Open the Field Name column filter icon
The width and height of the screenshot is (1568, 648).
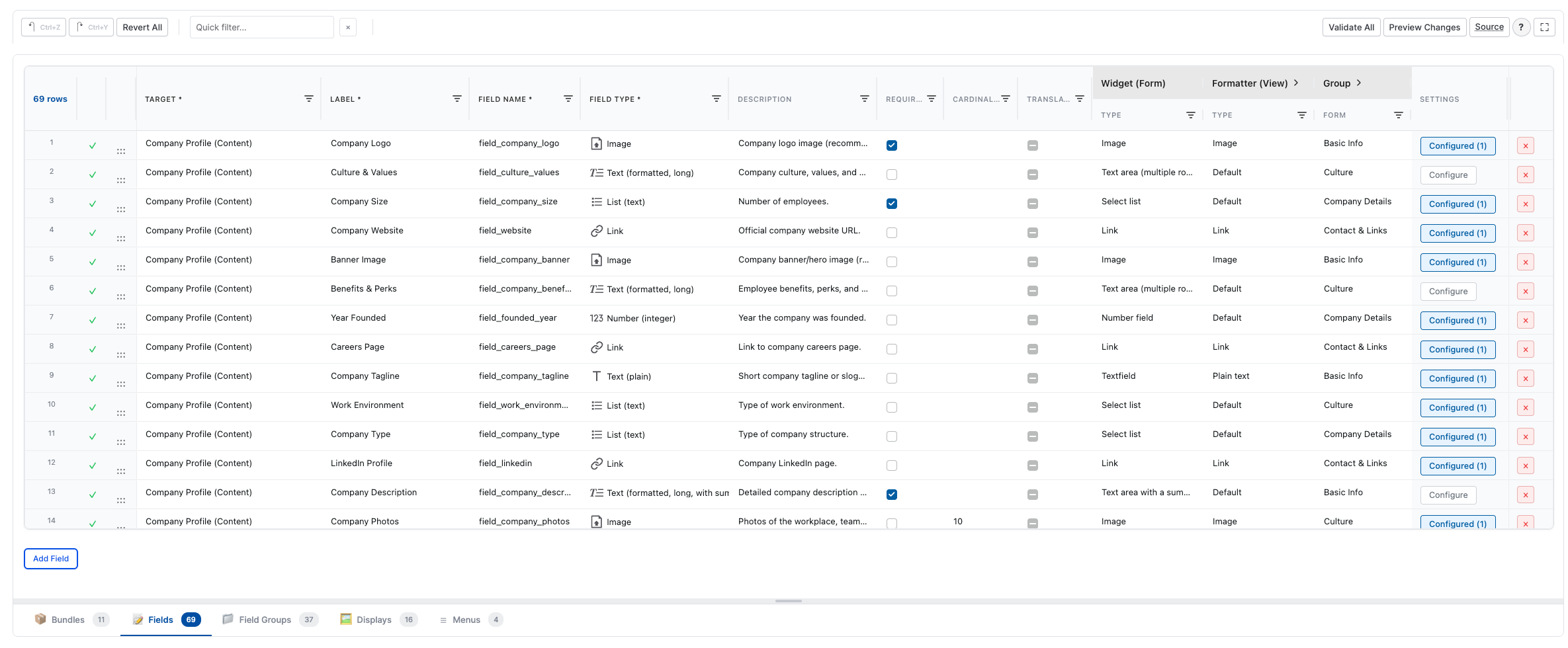click(x=568, y=99)
